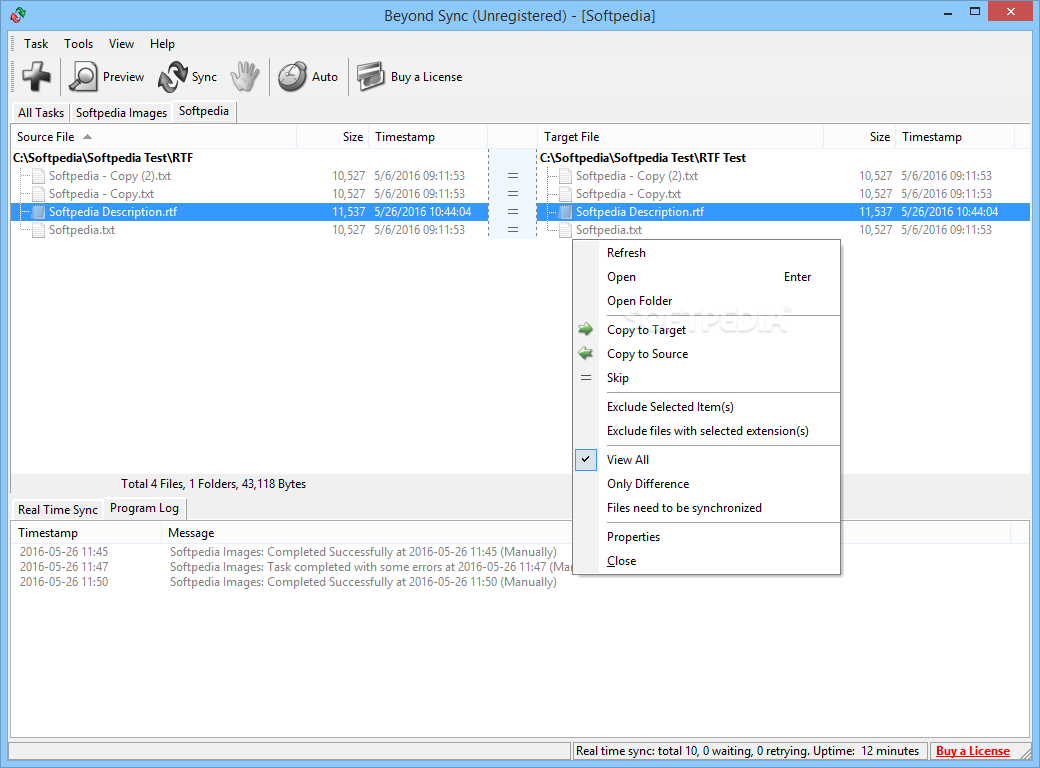Click Buy a License toolbar label
Viewport: 1040px width, 768px height.
pyautogui.click(x=426, y=77)
